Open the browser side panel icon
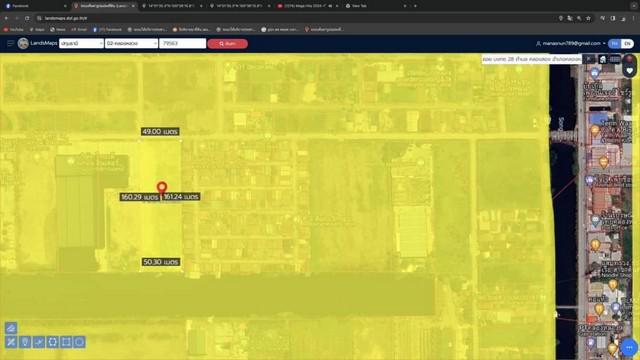Viewport: 640px width, 360px height. pos(613,18)
